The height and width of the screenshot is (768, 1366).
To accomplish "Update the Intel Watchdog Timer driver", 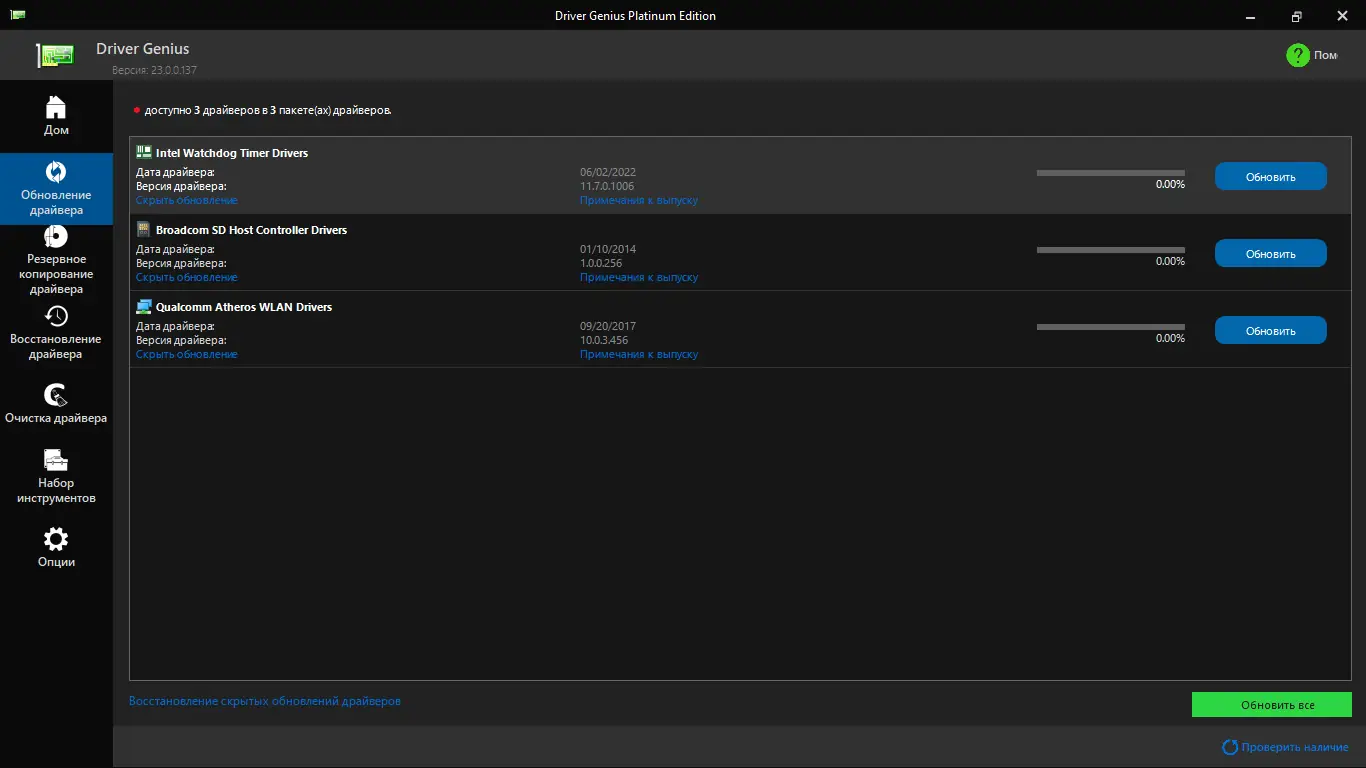I will pos(1271,176).
